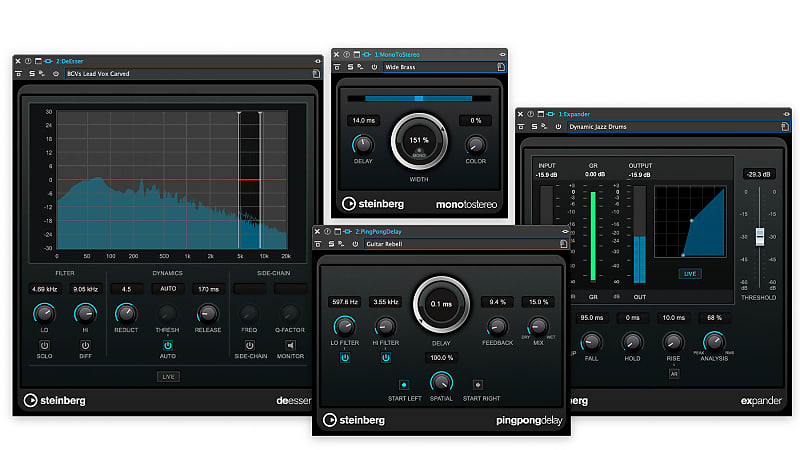This screenshot has width=800, height=450.
Task: Open the BCVs Lead Vox Carved preset dropdown
Action: click(x=180, y=73)
